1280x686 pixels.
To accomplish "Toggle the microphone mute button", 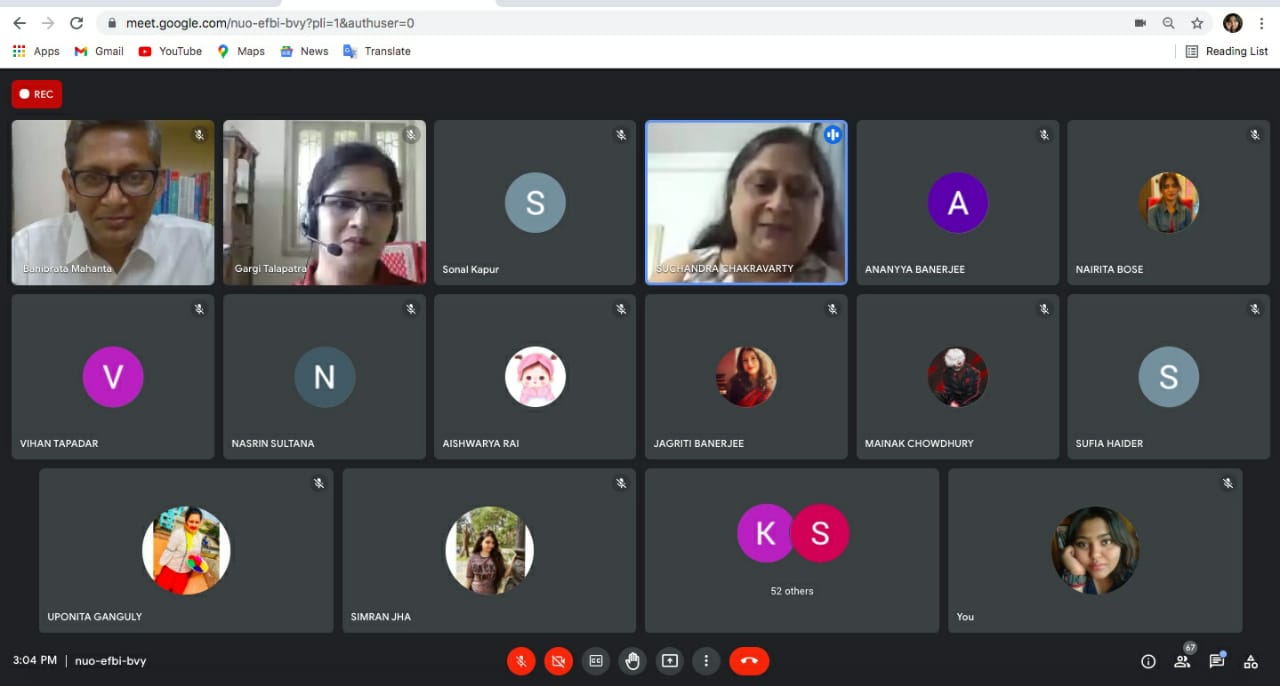I will 521,661.
